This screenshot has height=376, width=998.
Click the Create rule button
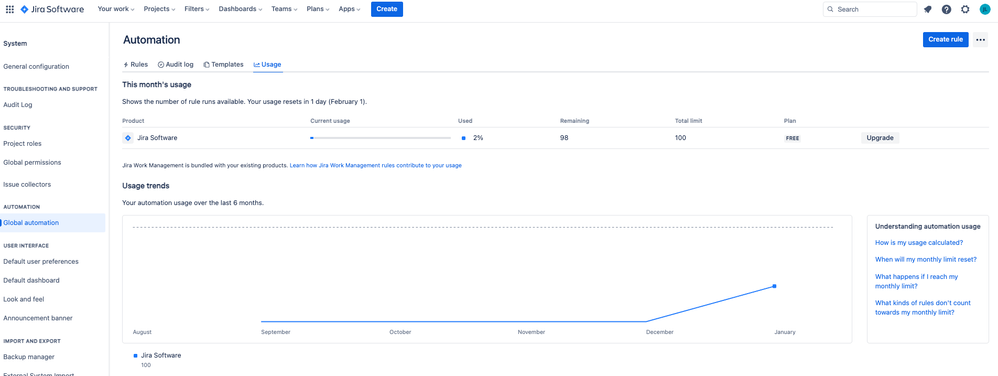[946, 39]
